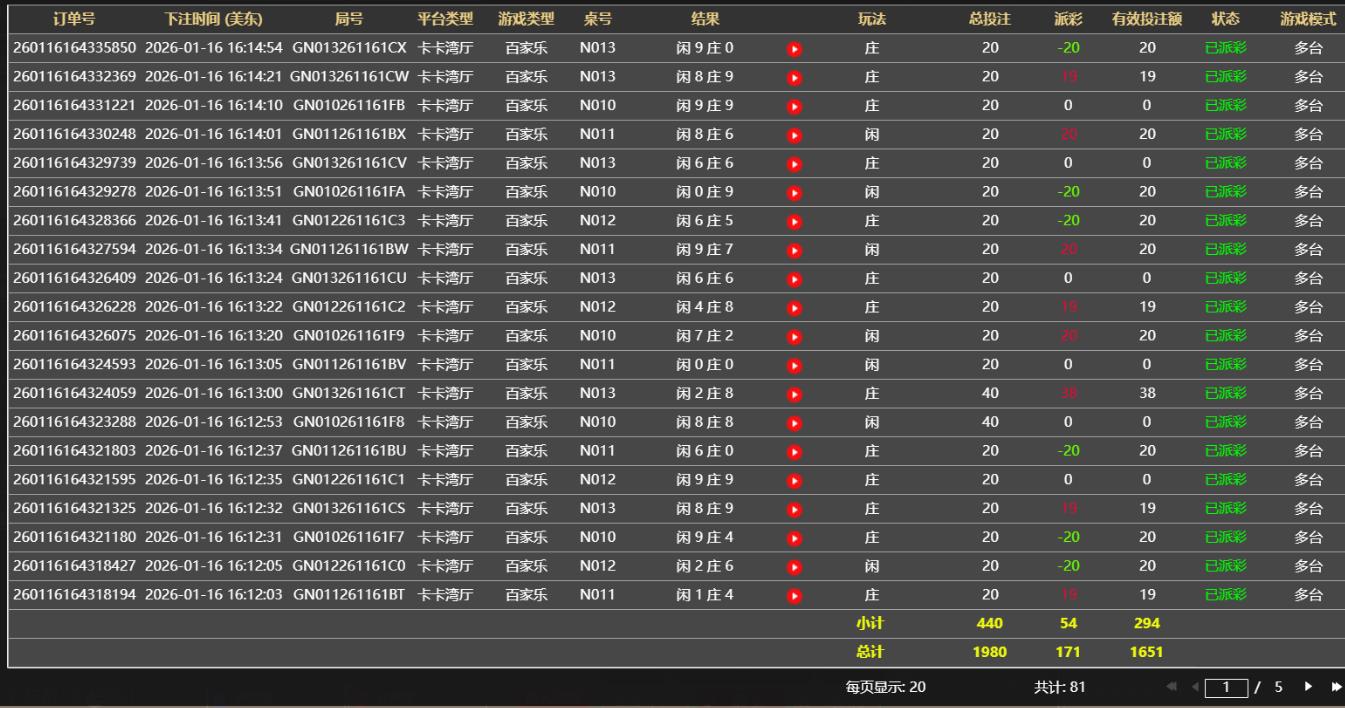Image resolution: width=1345 pixels, height=708 pixels.
Task: Click round number GN013261161CX
Action: pyautogui.click(x=349, y=48)
